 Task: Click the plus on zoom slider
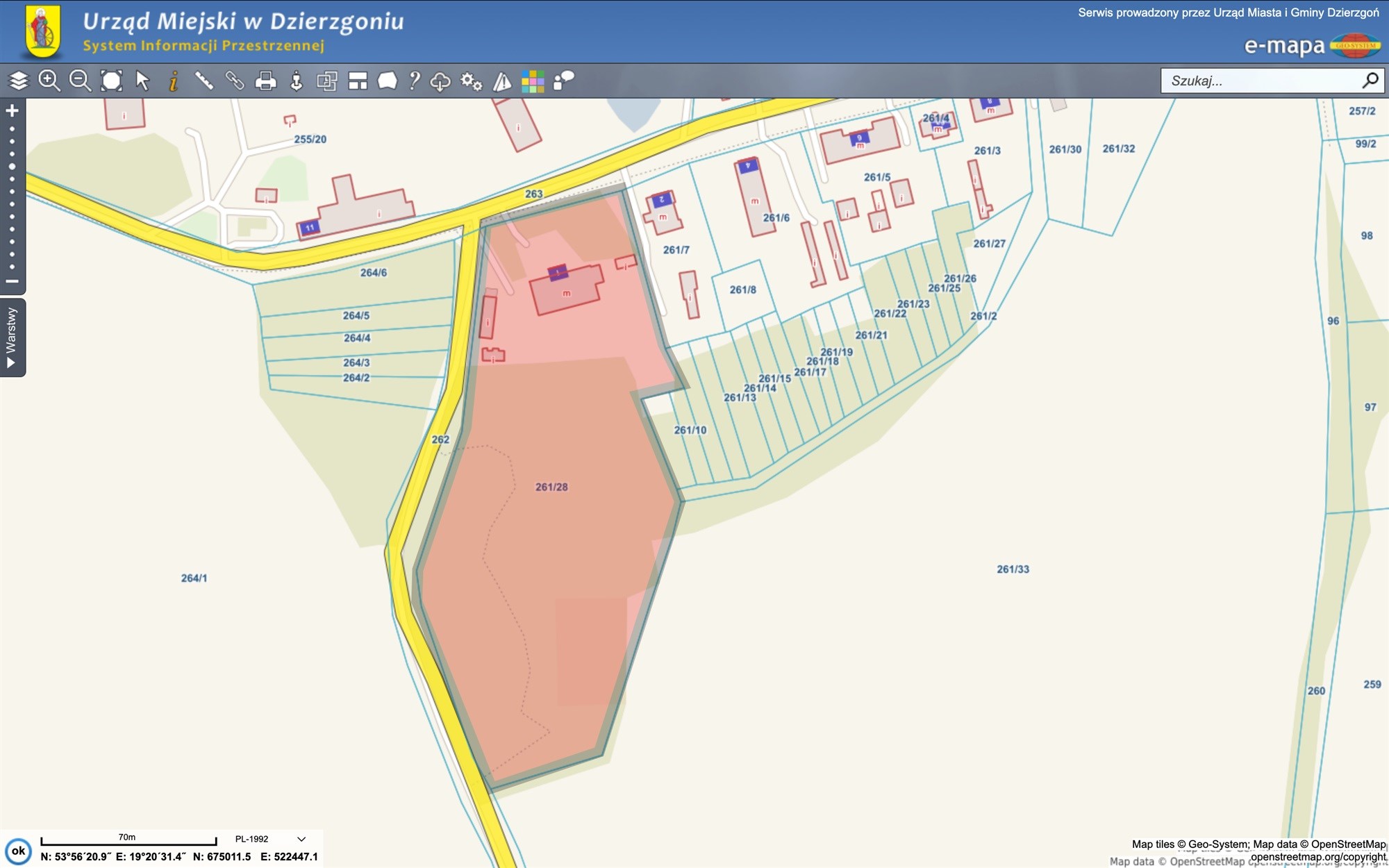tap(12, 111)
